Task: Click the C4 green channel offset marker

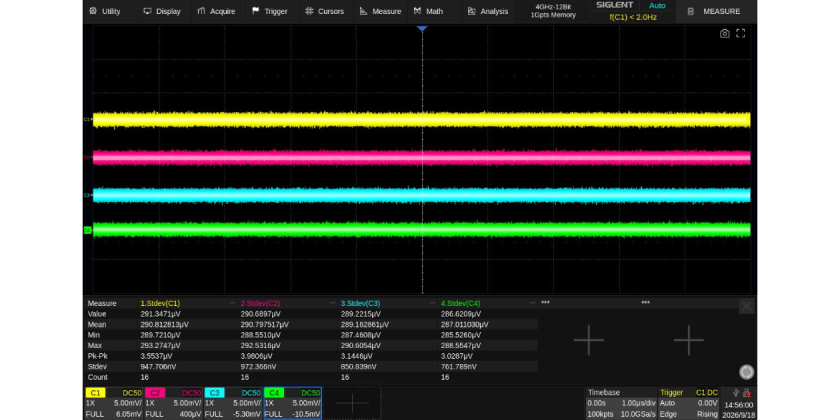Action: pyautogui.click(x=87, y=230)
